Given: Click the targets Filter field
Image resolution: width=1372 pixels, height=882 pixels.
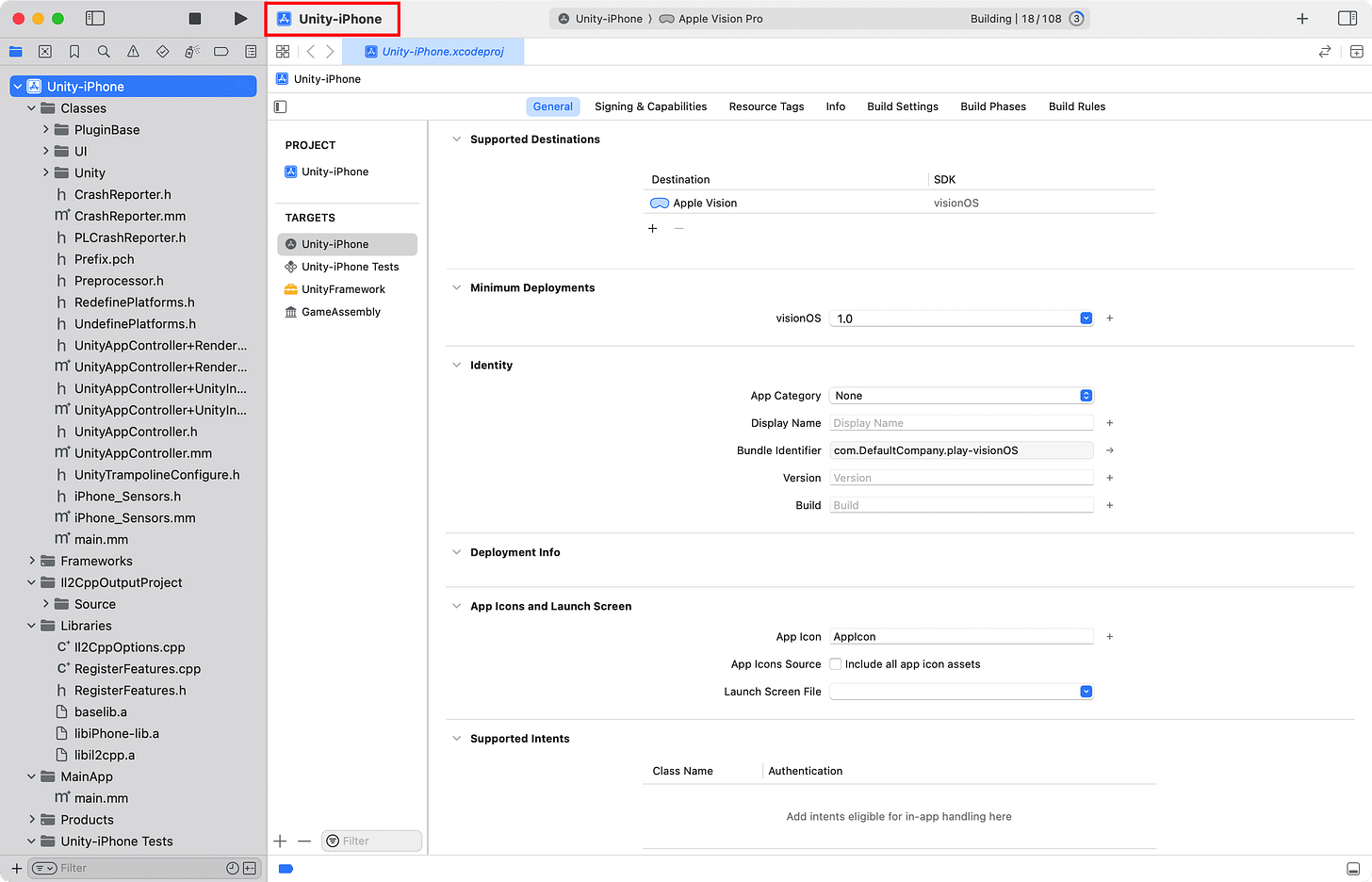Looking at the screenshot, I should pyautogui.click(x=371, y=841).
